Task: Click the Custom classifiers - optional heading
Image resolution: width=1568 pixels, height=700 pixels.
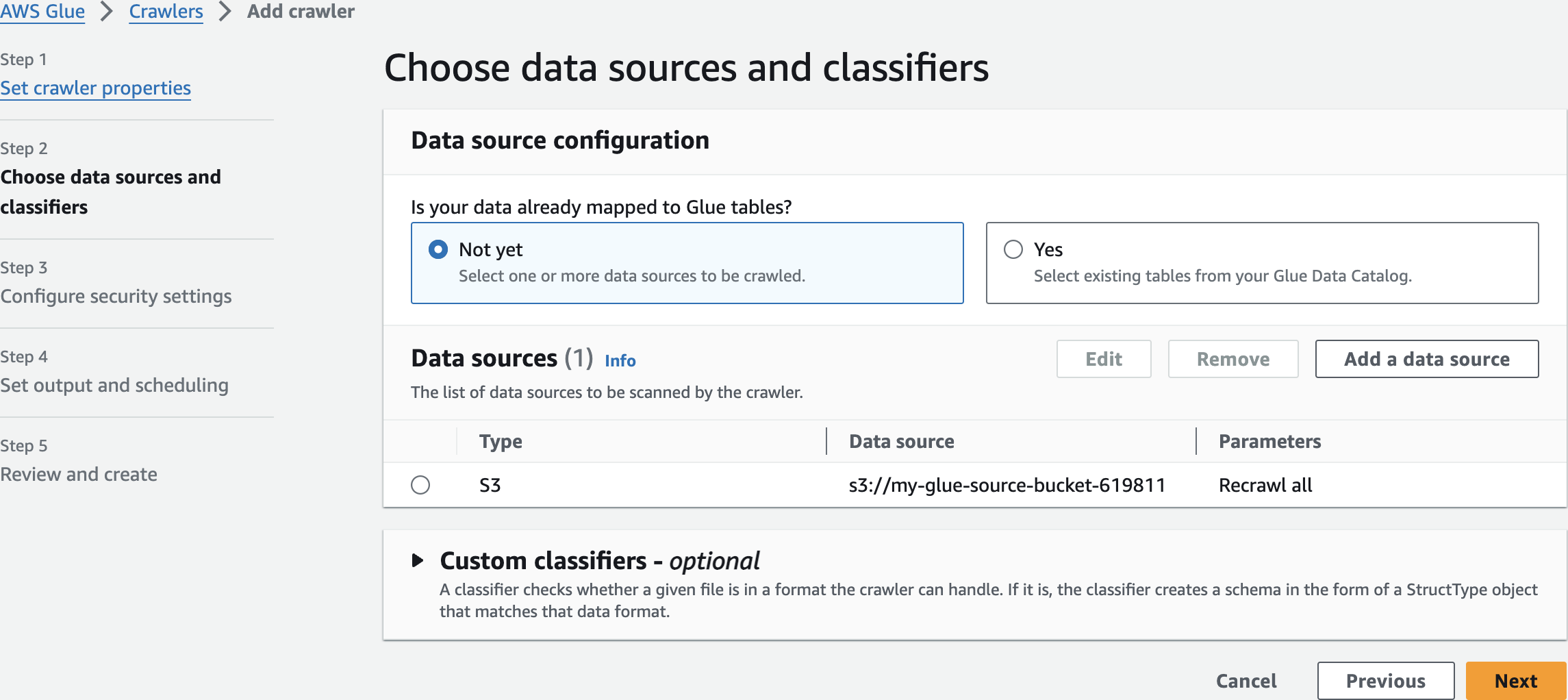Action: point(599,561)
